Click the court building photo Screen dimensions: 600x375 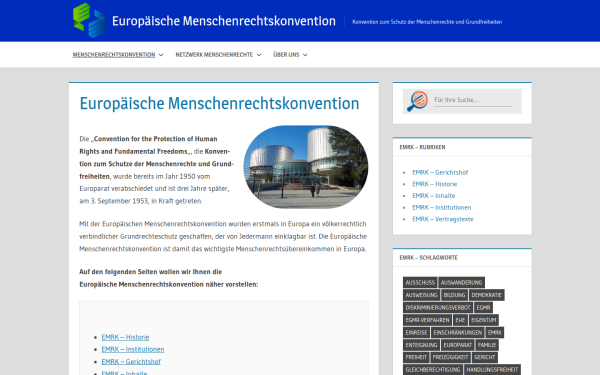click(x=306, y=167)
